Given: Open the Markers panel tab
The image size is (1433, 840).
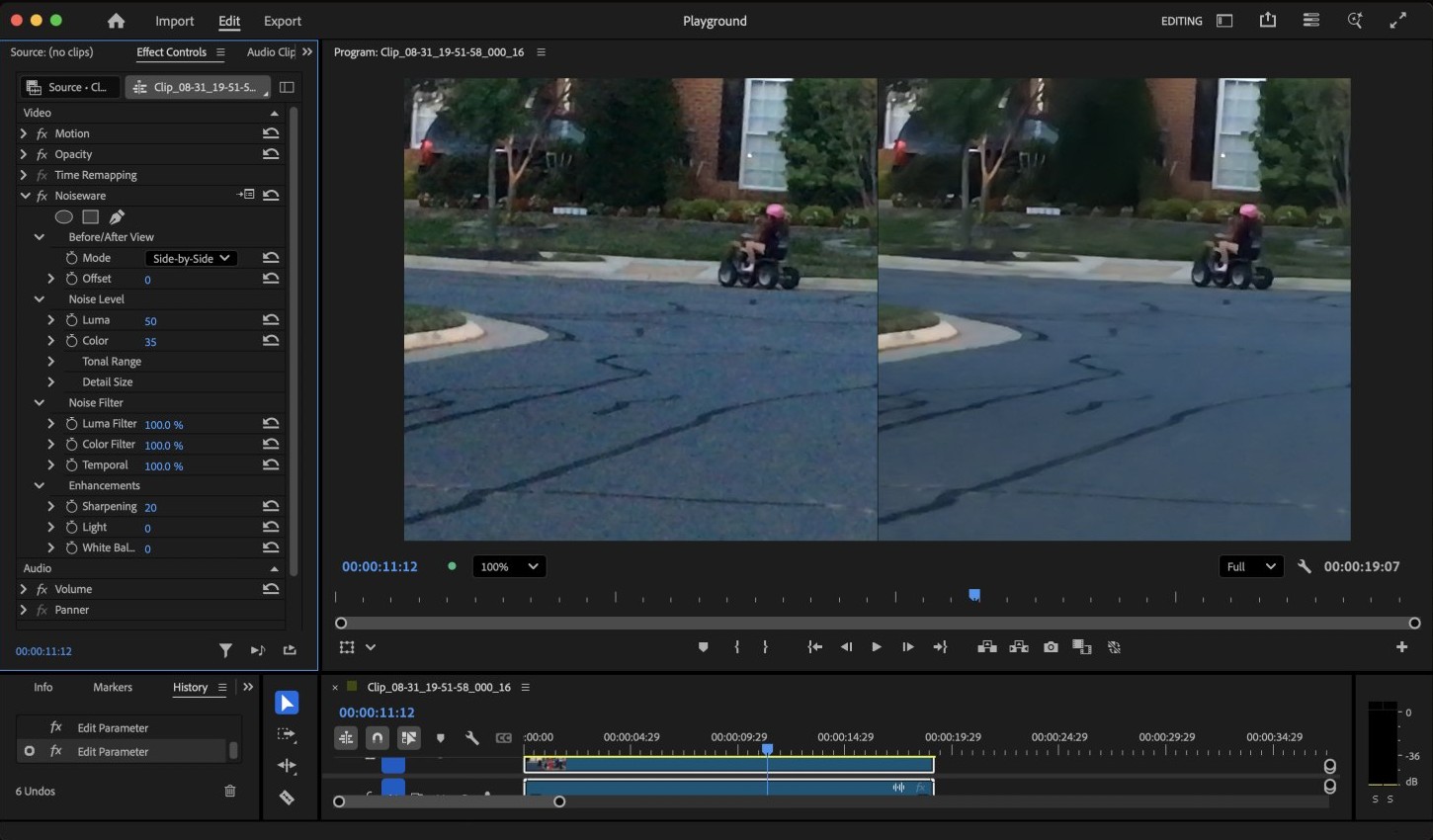Looking at the screenshot, I should (113, 688).
